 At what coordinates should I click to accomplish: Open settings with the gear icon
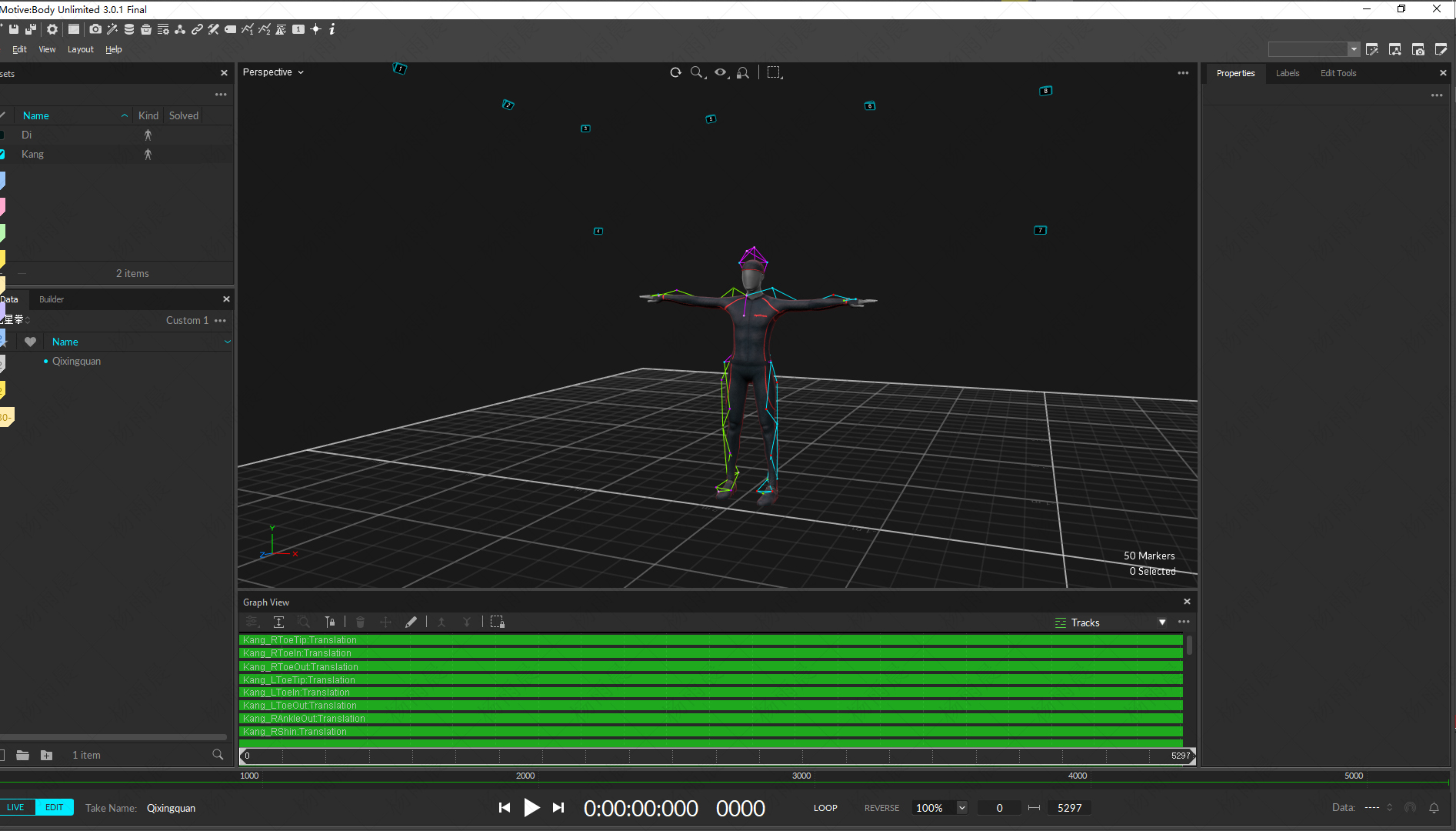(x=52, y=29)
